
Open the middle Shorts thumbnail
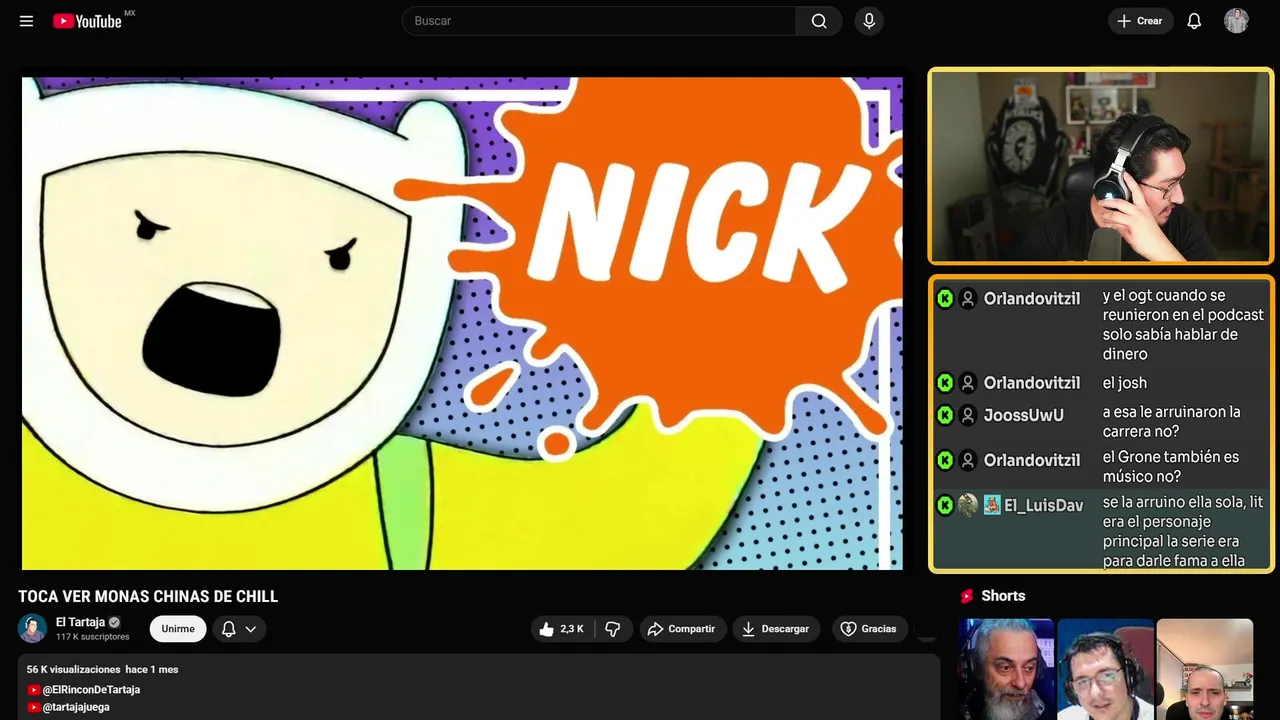pos(1105,669)
